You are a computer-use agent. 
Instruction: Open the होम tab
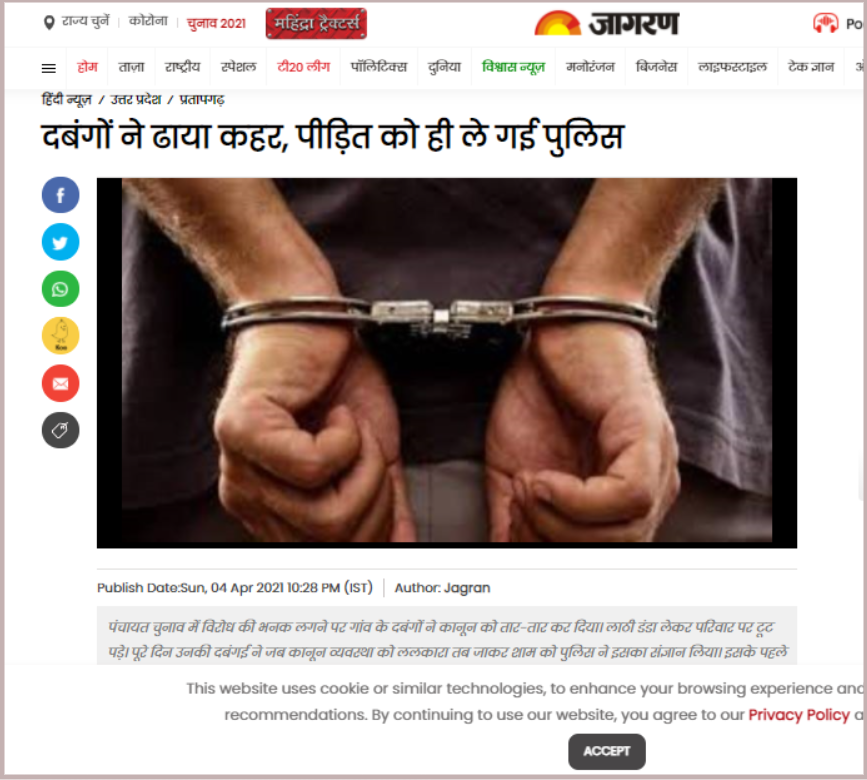(87, 67)
